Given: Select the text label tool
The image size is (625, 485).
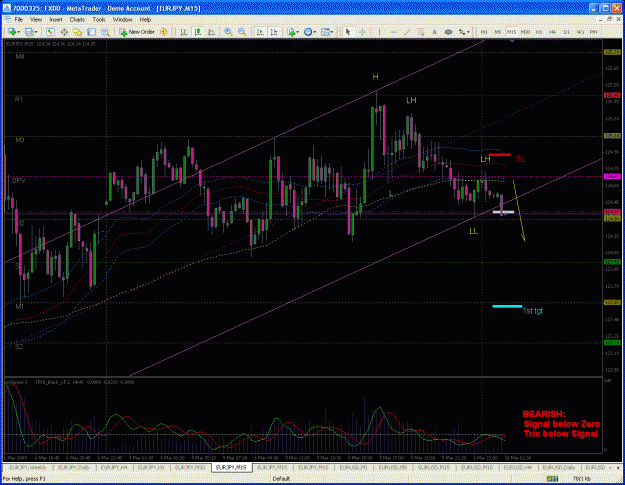Looking at the screenshot, I should 448,32.
